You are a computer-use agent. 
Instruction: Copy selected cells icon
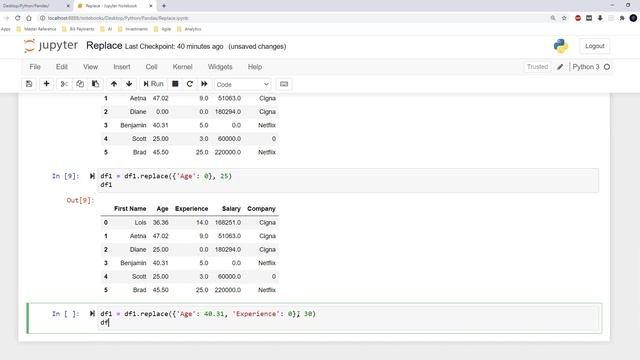pyautogui.click(x=80, y=84)
